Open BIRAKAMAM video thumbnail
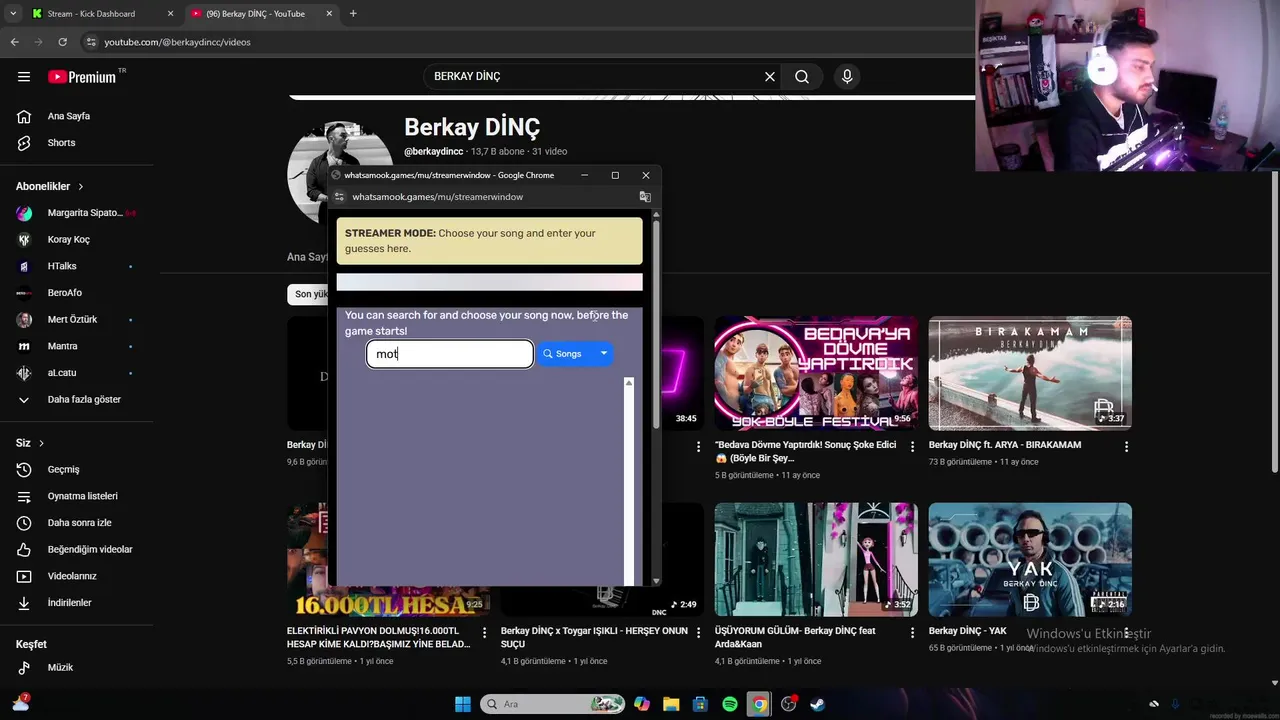The height and width of the screenshot is (720, 1280). 1030,373
